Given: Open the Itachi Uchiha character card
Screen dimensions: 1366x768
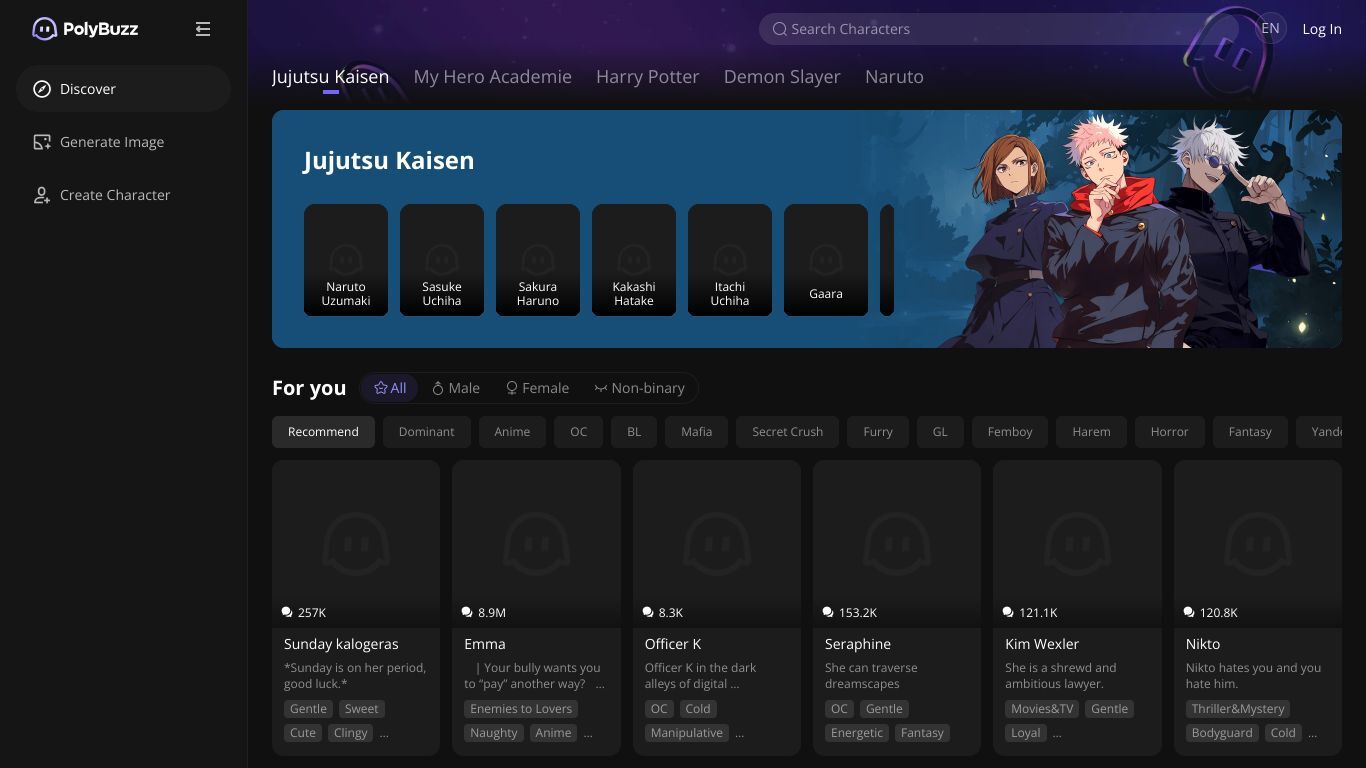Looking at the screenshot, I should pyautogui.click(x=730, y=260).
